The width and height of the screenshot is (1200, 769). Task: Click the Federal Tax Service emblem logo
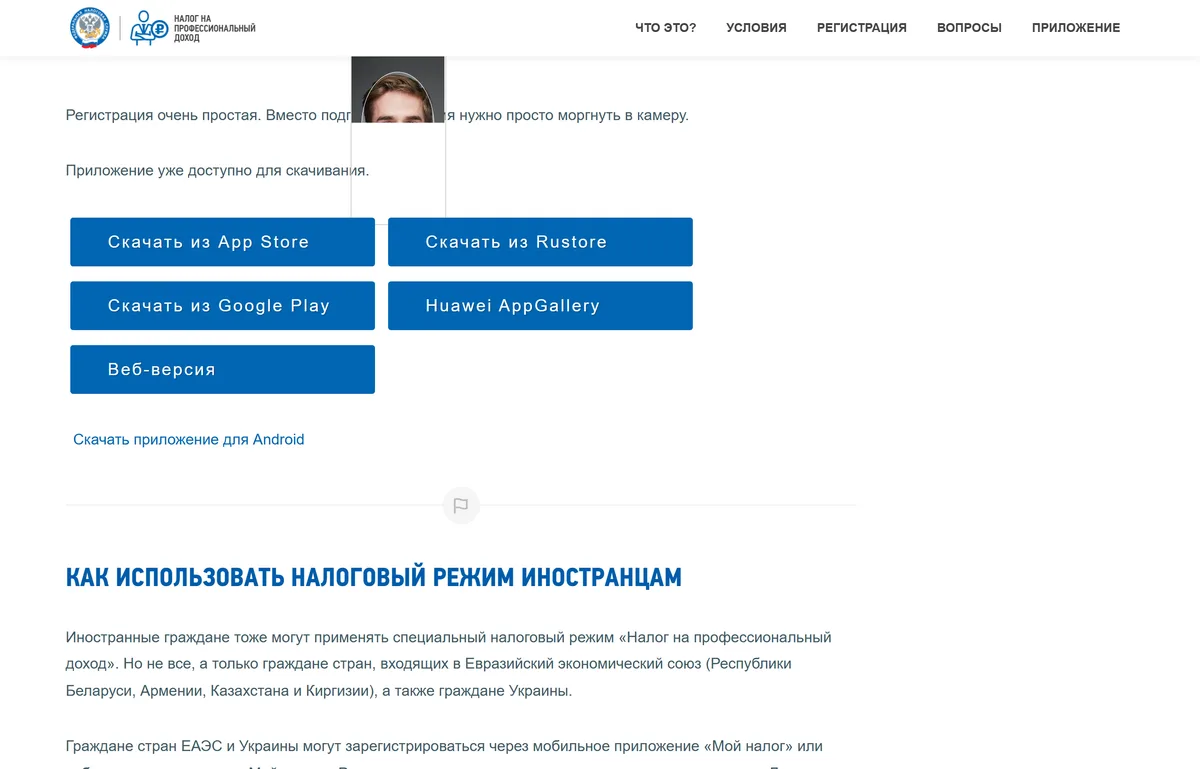(x=90, y=27)
